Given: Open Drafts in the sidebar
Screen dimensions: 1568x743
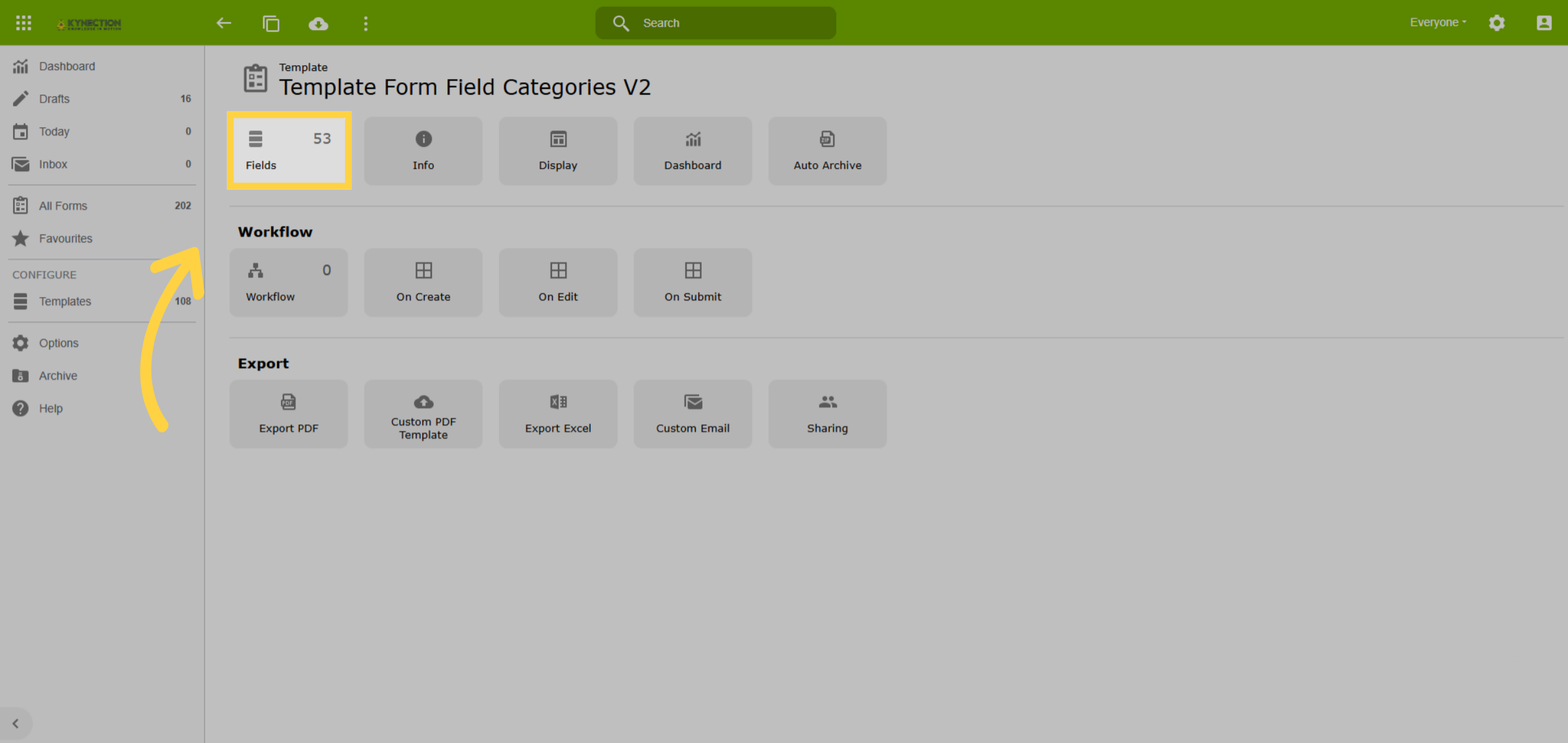Looking at the screenshot, I should (x=102, y=99).
